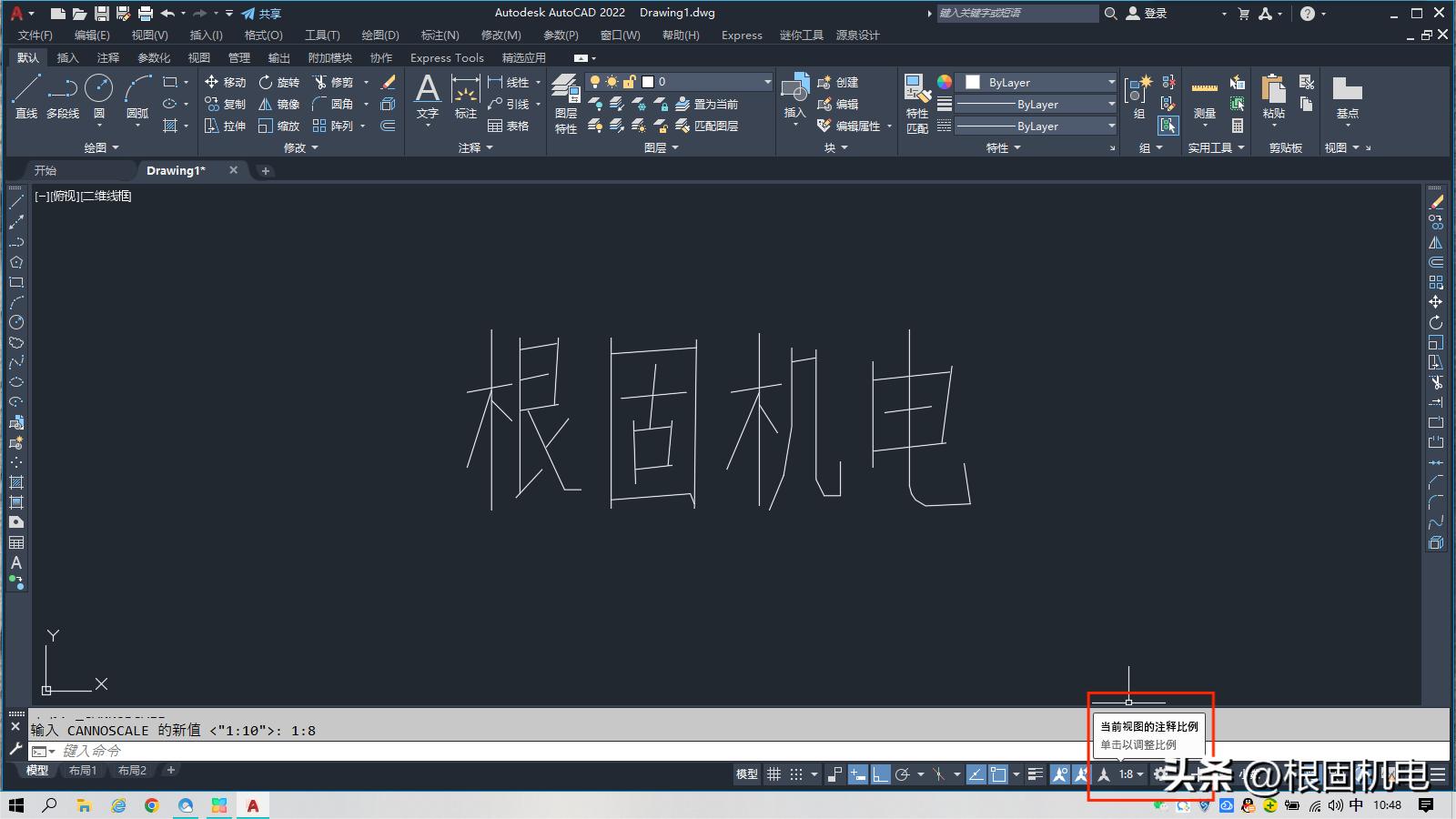This screenshot has width=1456, height=819.
Task: Open the Express Tools ribbon tab
Action: 446,57
